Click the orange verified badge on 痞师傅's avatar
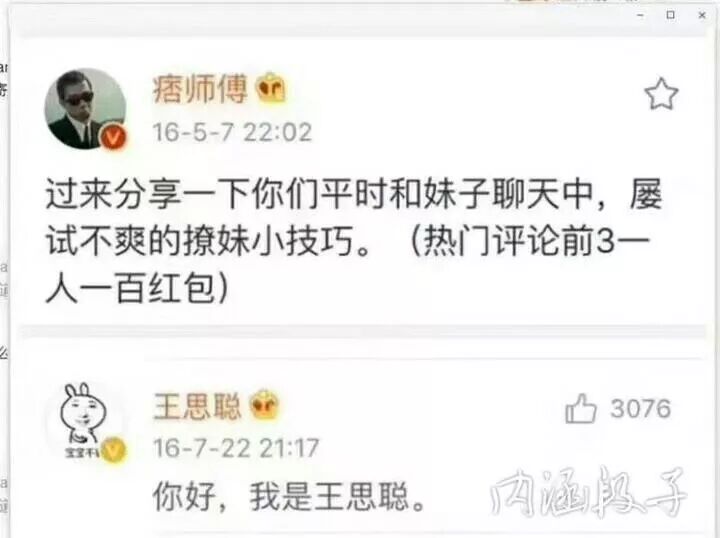This screenshot has height=538, width=720. point(114,136)
